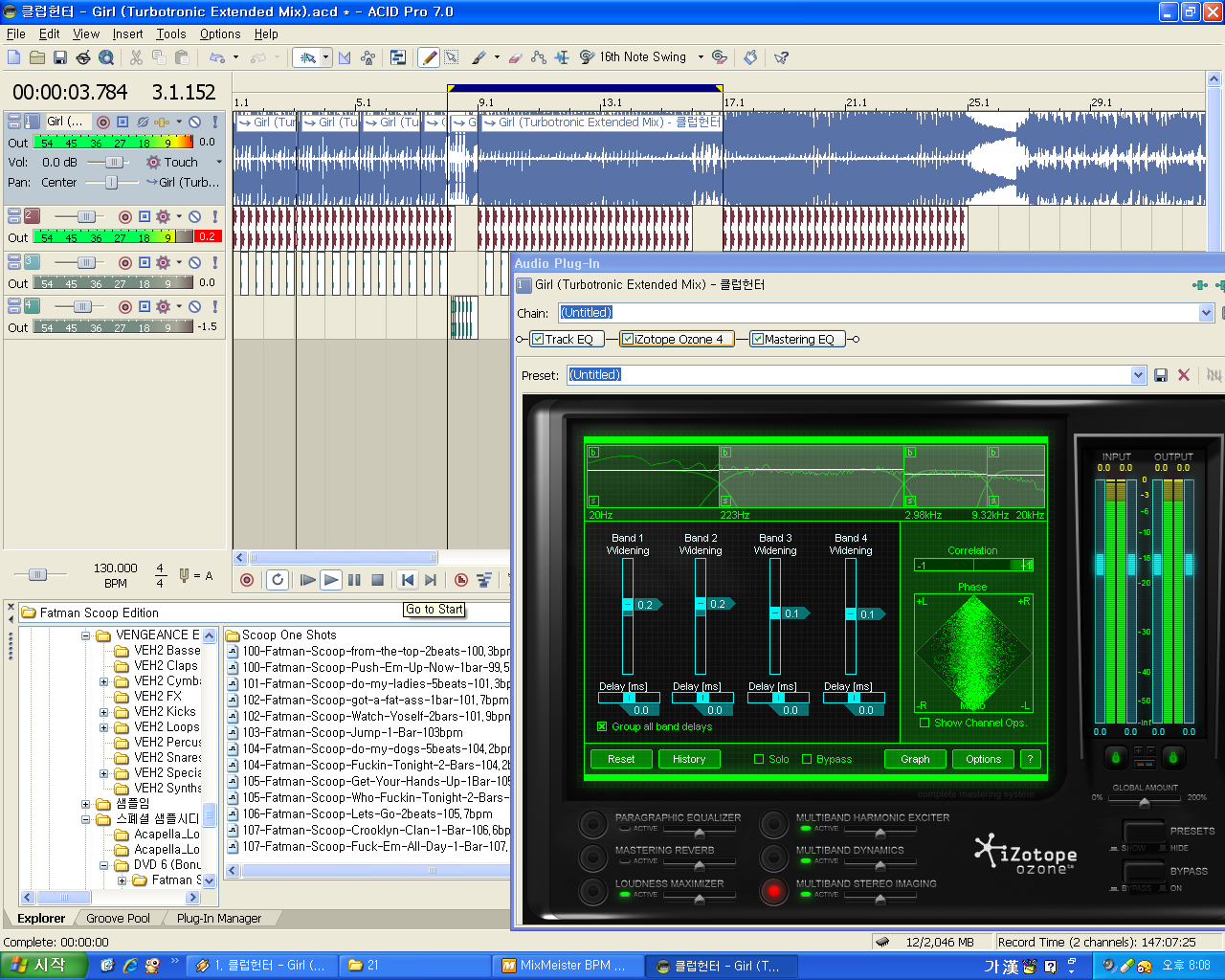Click the What's This help icon

coord(781,57)
